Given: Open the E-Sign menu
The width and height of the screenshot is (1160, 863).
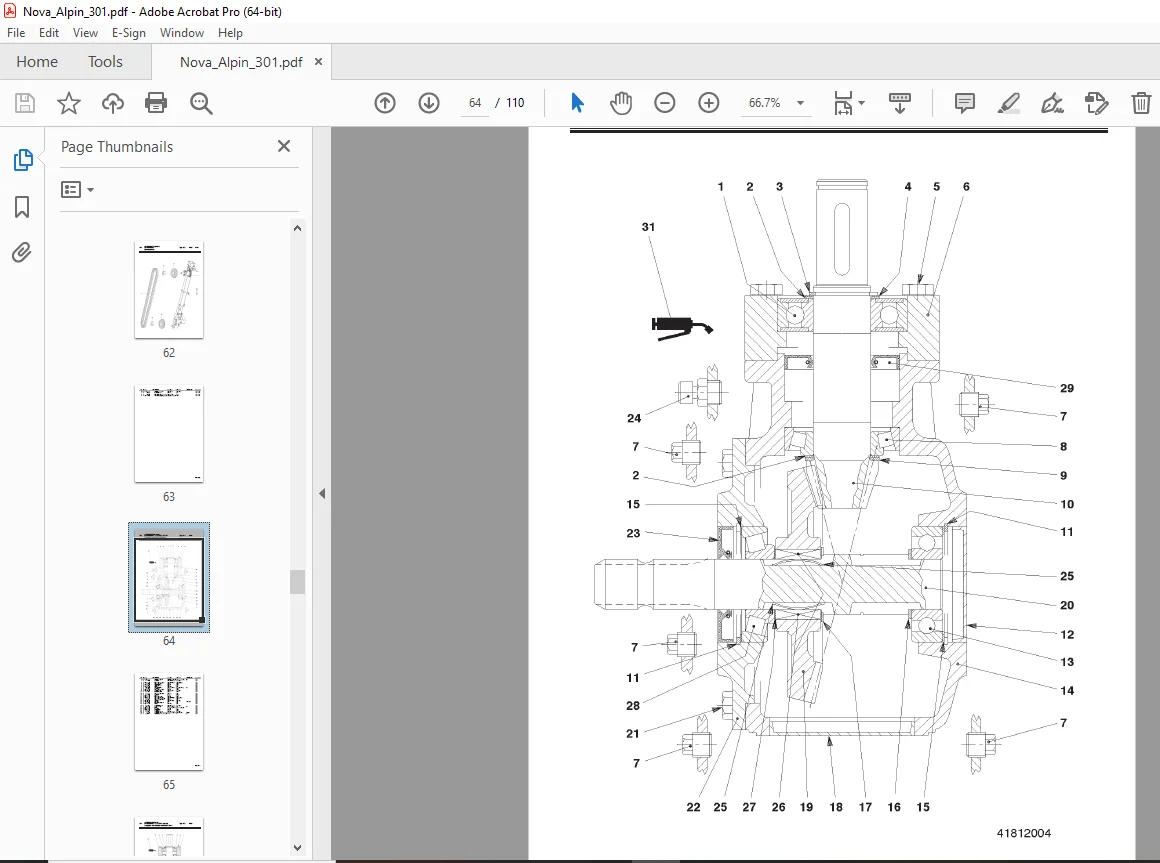Looking at the screenshot, I should coord(129,33).
